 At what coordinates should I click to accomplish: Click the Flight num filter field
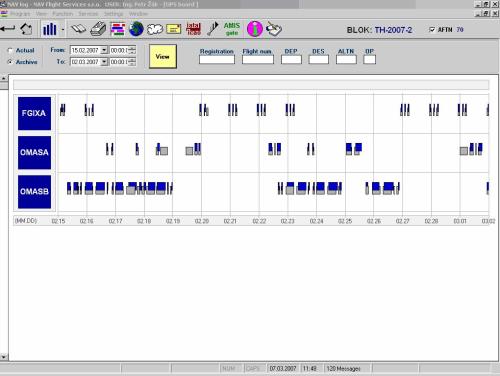(x=258, y=60)
